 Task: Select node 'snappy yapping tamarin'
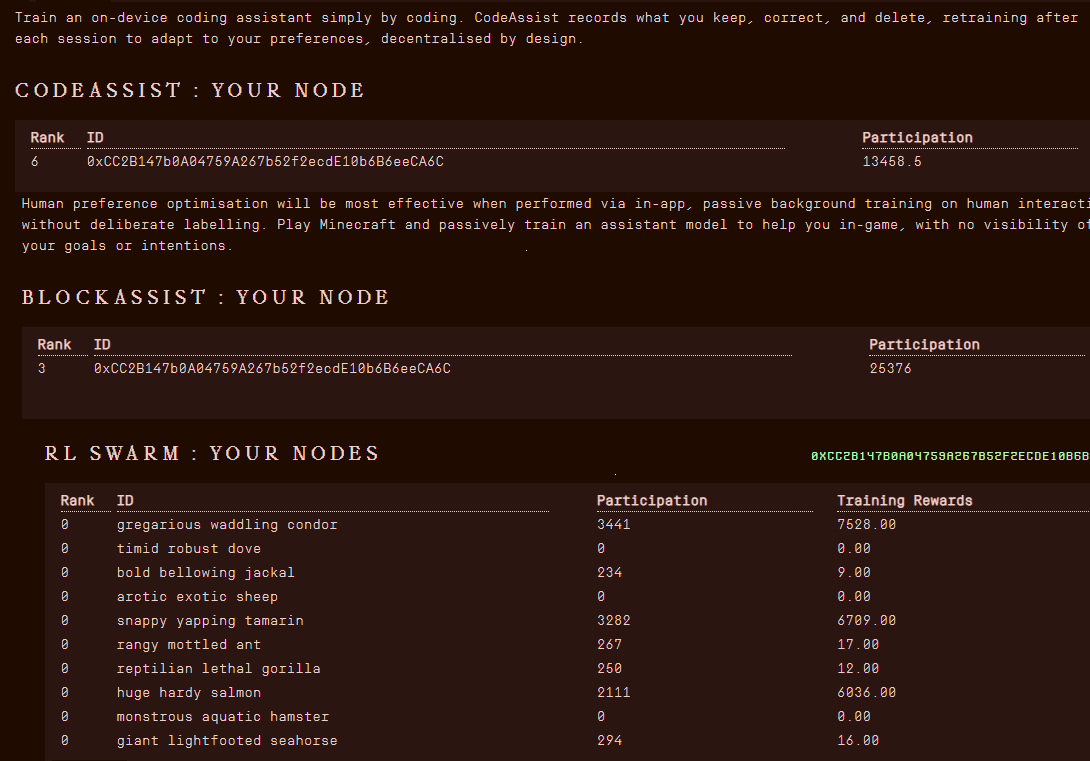coord(210,621)
